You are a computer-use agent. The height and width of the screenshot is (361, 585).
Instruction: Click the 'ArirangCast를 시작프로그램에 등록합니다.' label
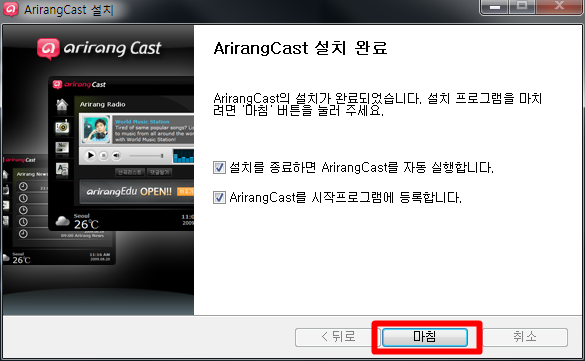pyautogui.click(x=345, y=197)
